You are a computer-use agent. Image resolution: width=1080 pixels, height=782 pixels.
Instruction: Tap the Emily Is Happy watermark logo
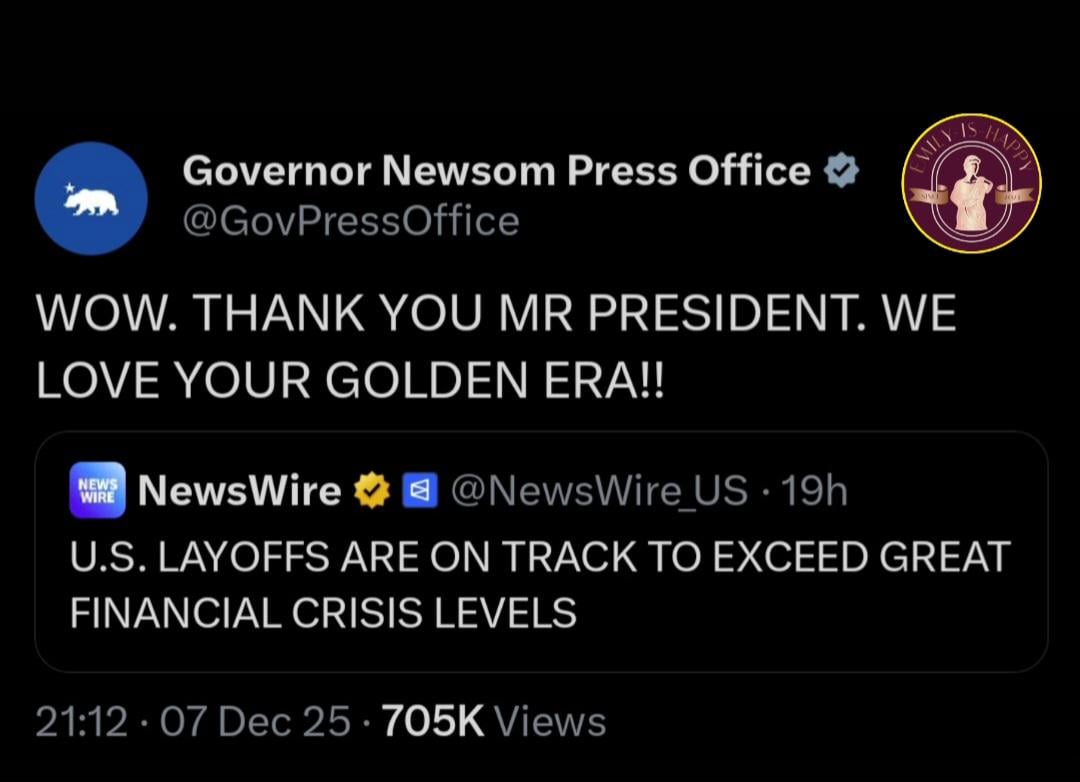pyautogui.click(x=971, y=183)
